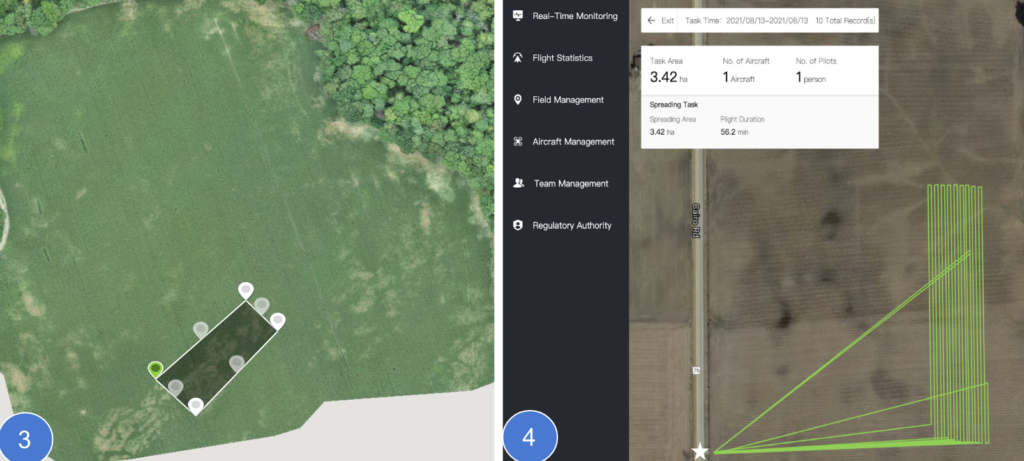Select the topmost white field boundary pin
This screenshot has height=461, width=1024.
[246, 290]
